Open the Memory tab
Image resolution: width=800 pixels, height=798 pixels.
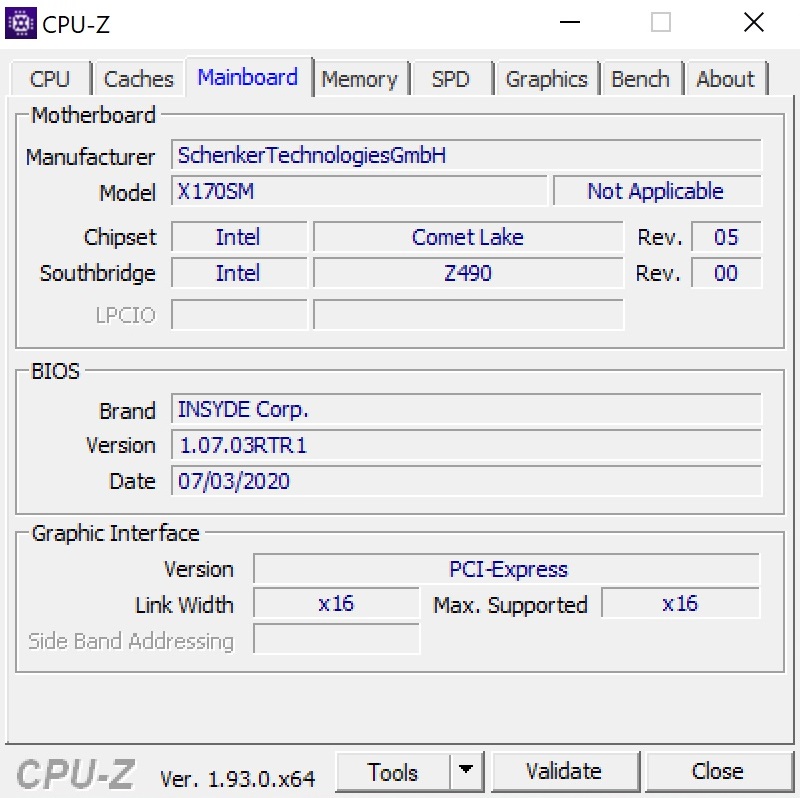[x=360, y=79]
